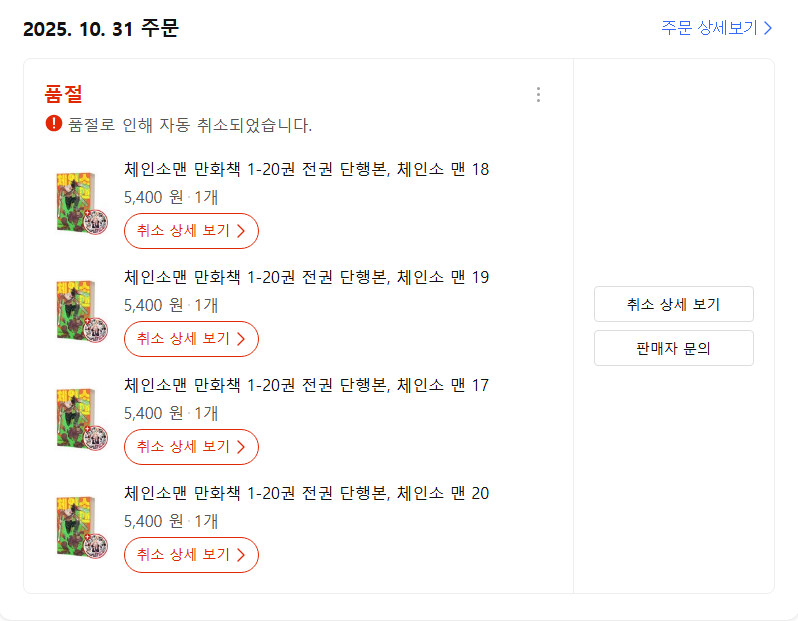Open product title 체인소 맨 19
This screenshot has width=798, height=621.
(x=306, y=277)
